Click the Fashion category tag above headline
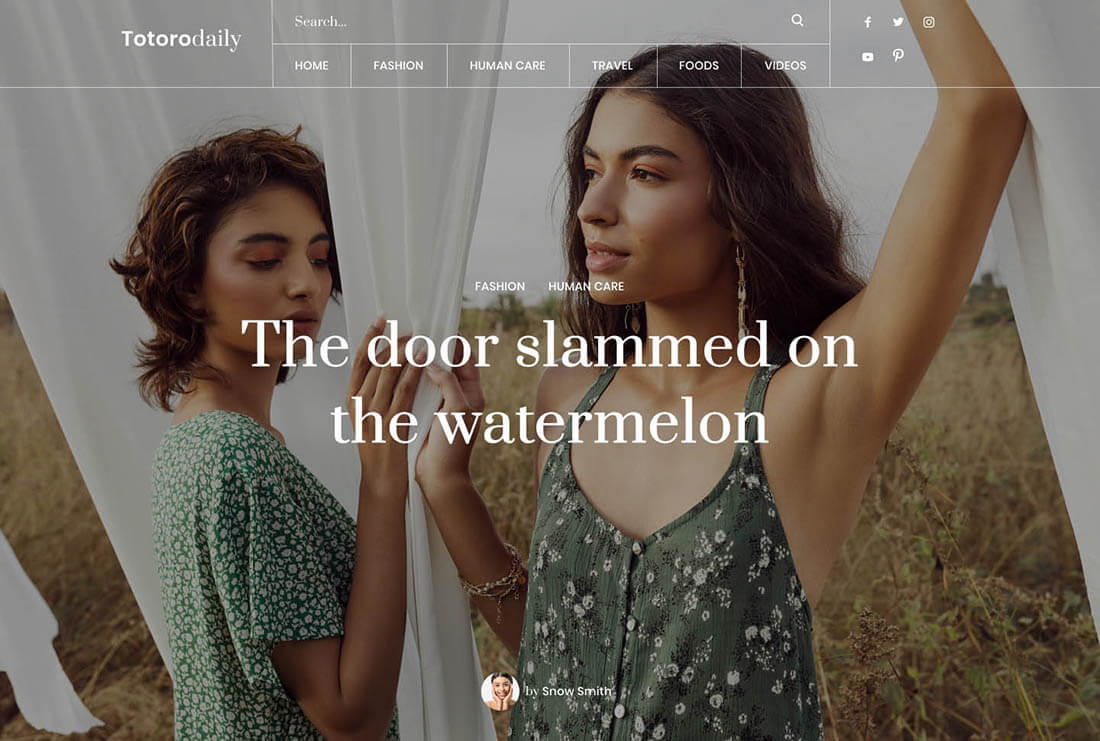Image resolution: width=1100 pixels, height=741 pixels. 499,286
